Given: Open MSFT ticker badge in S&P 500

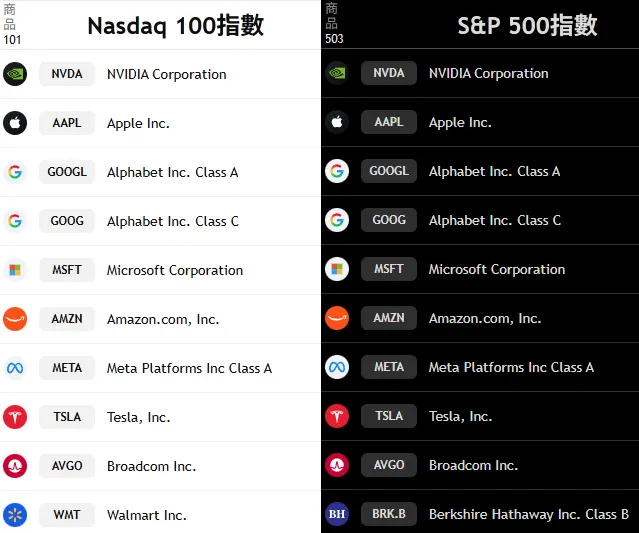Looking at the screenshot, I should click(389, 269).
